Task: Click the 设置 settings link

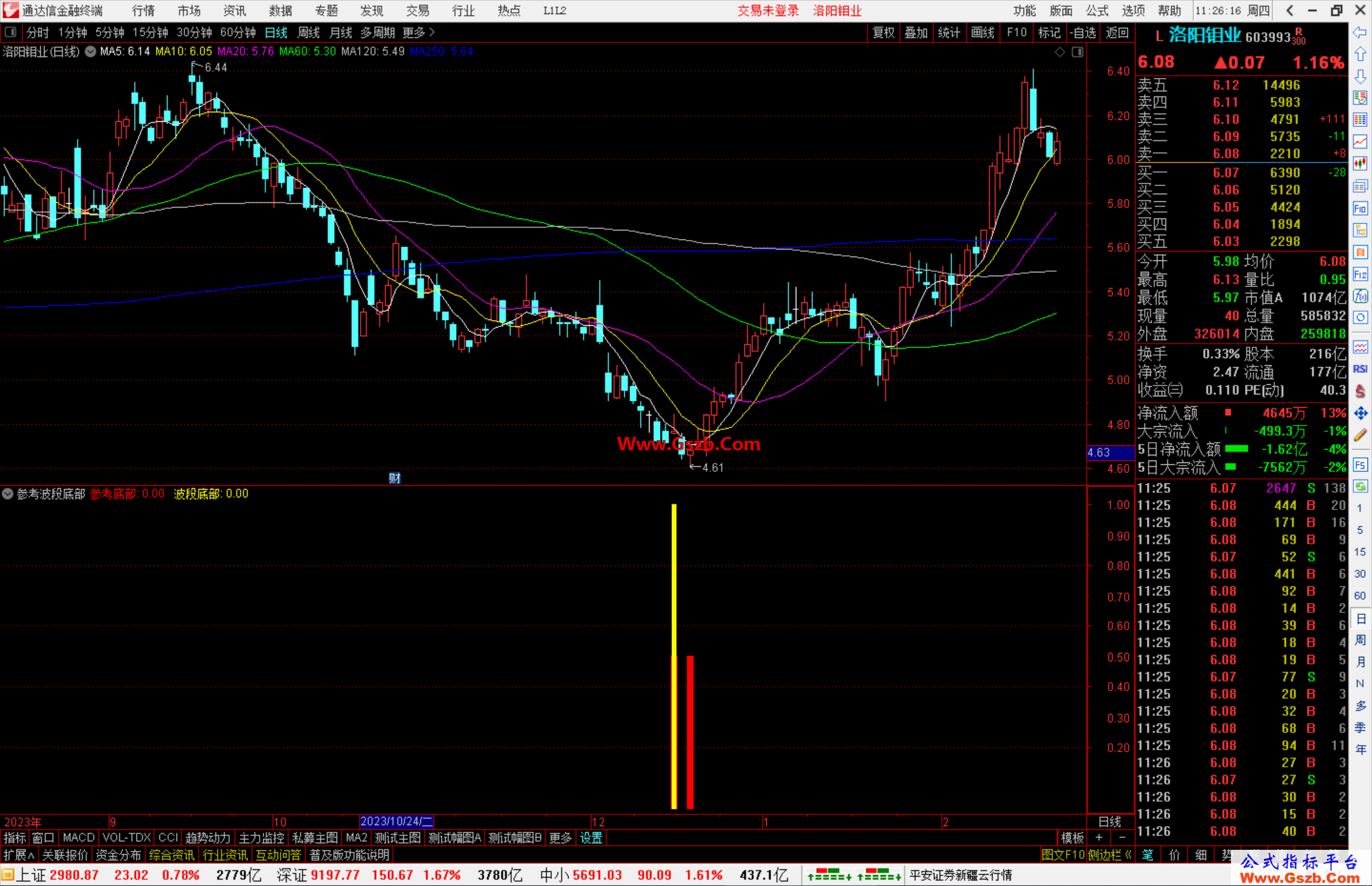Action: [591, 838]
